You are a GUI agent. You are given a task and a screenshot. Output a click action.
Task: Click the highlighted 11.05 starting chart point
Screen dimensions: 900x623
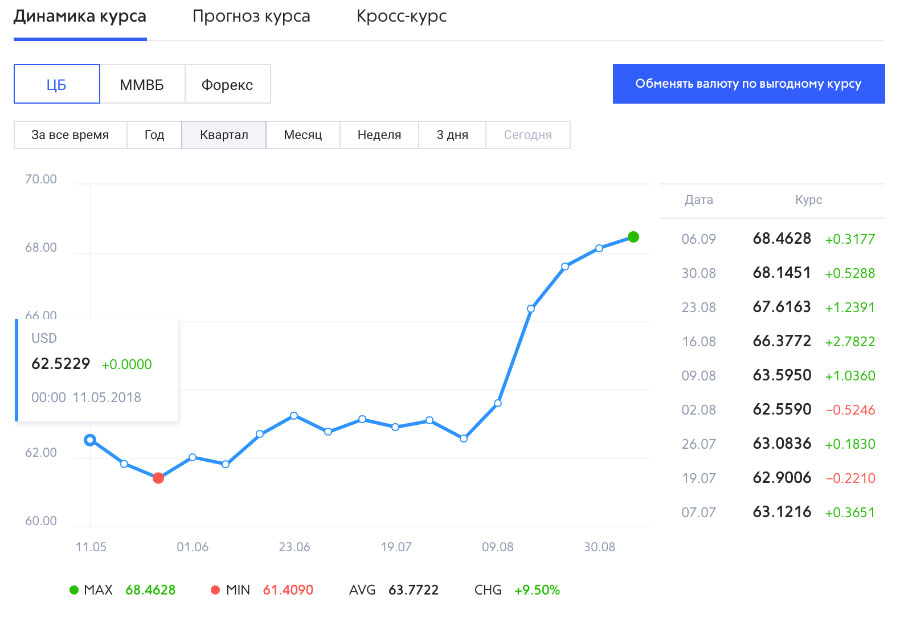pos(90,440)
